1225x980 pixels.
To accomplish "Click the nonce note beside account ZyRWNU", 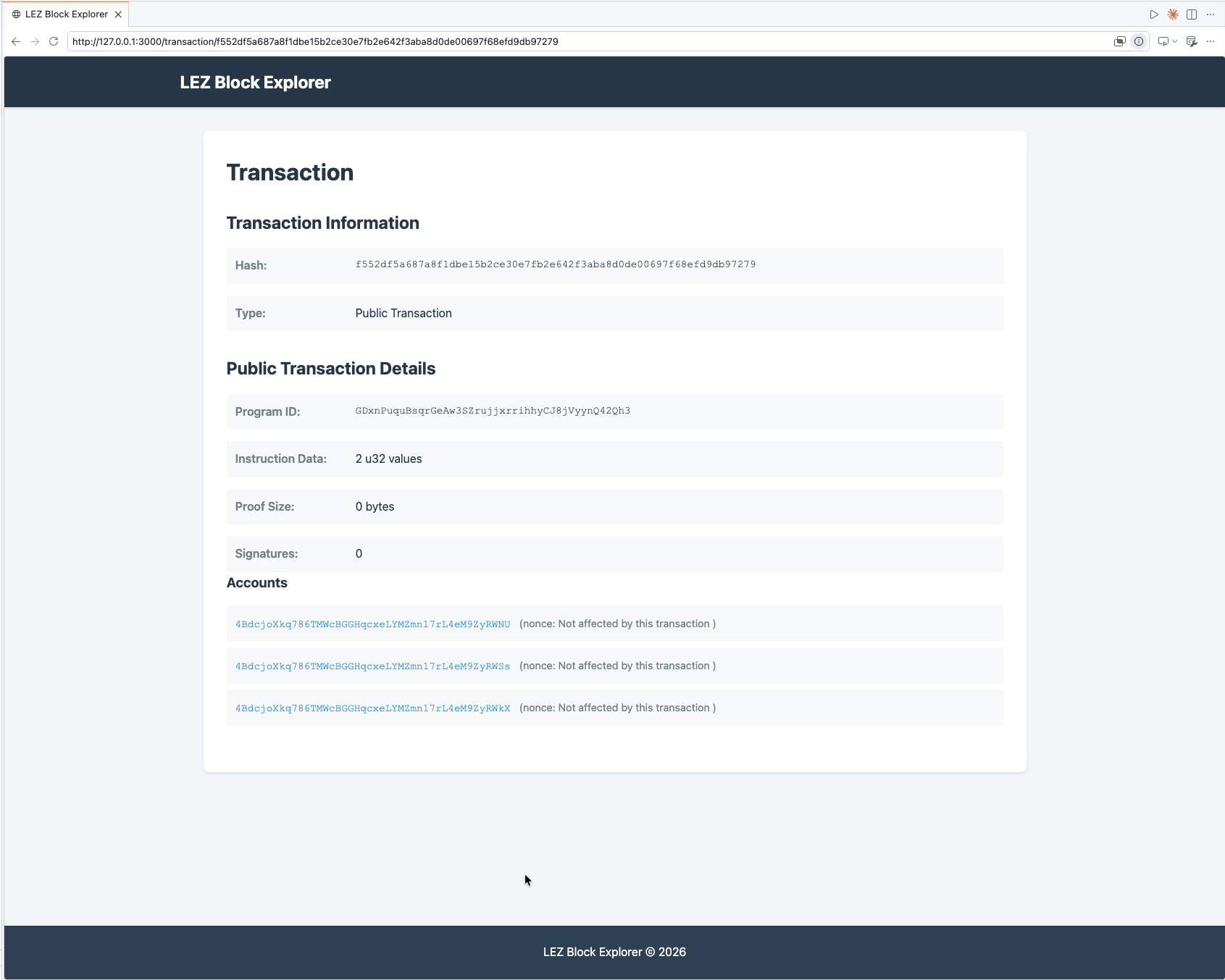I will 617,624.
